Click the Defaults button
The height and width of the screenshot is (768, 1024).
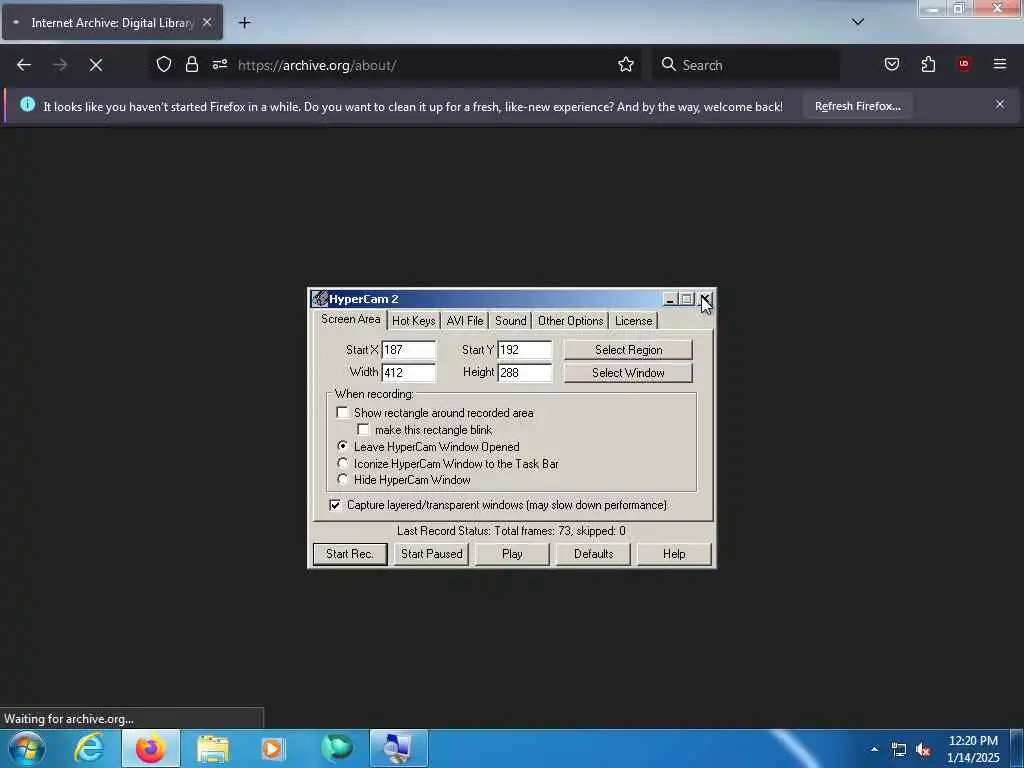[593, 554]
